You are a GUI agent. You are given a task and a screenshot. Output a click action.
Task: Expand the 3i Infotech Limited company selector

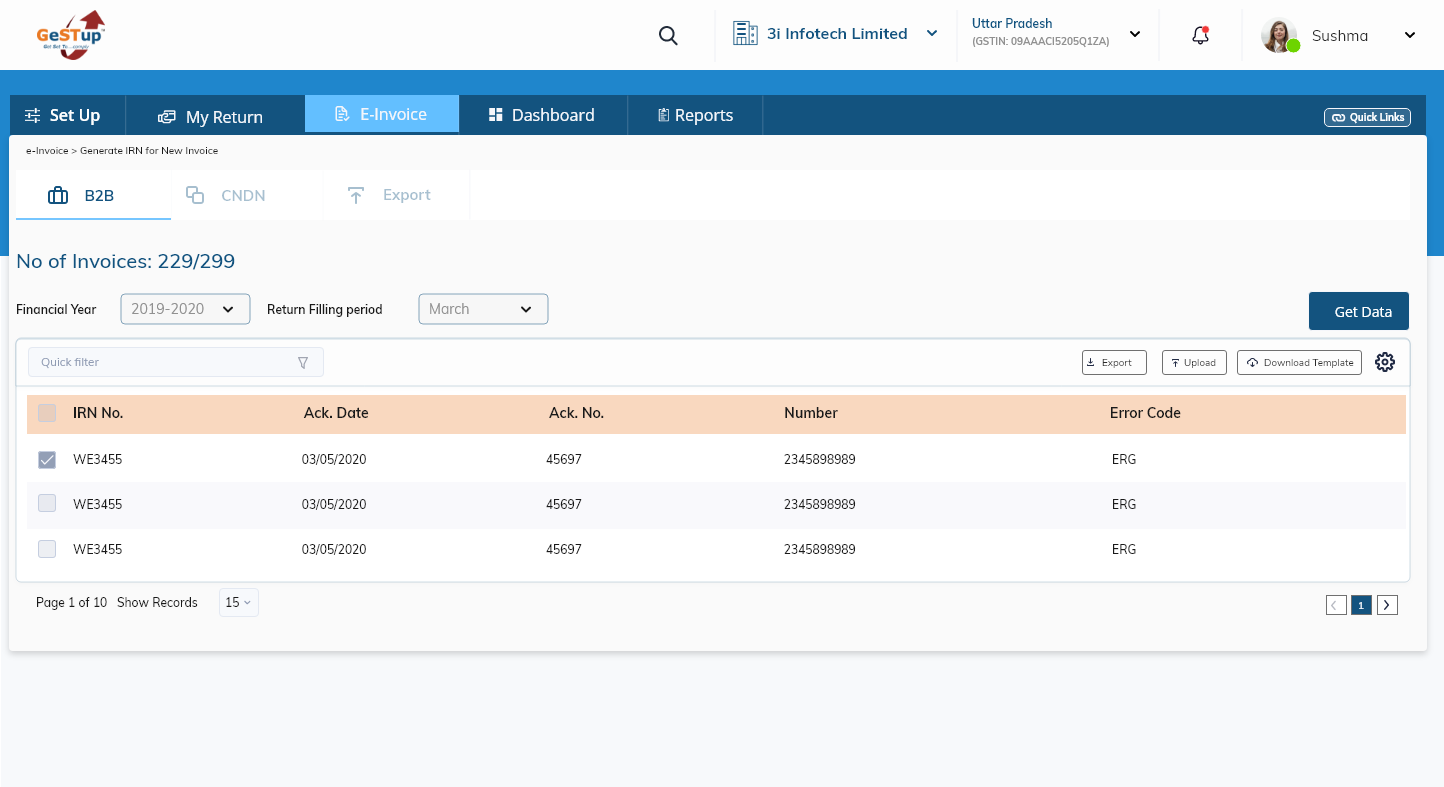[836, 34]
